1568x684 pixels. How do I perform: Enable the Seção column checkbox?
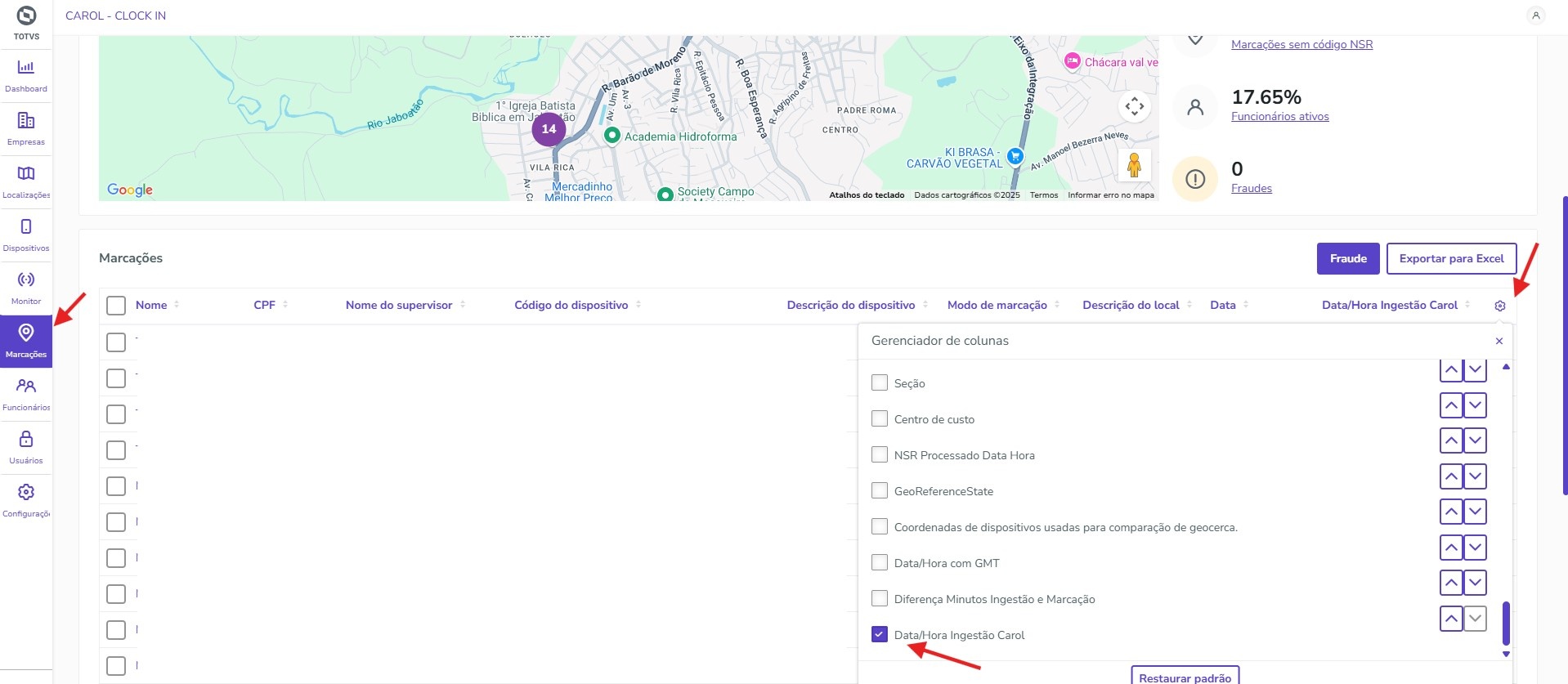880,382
